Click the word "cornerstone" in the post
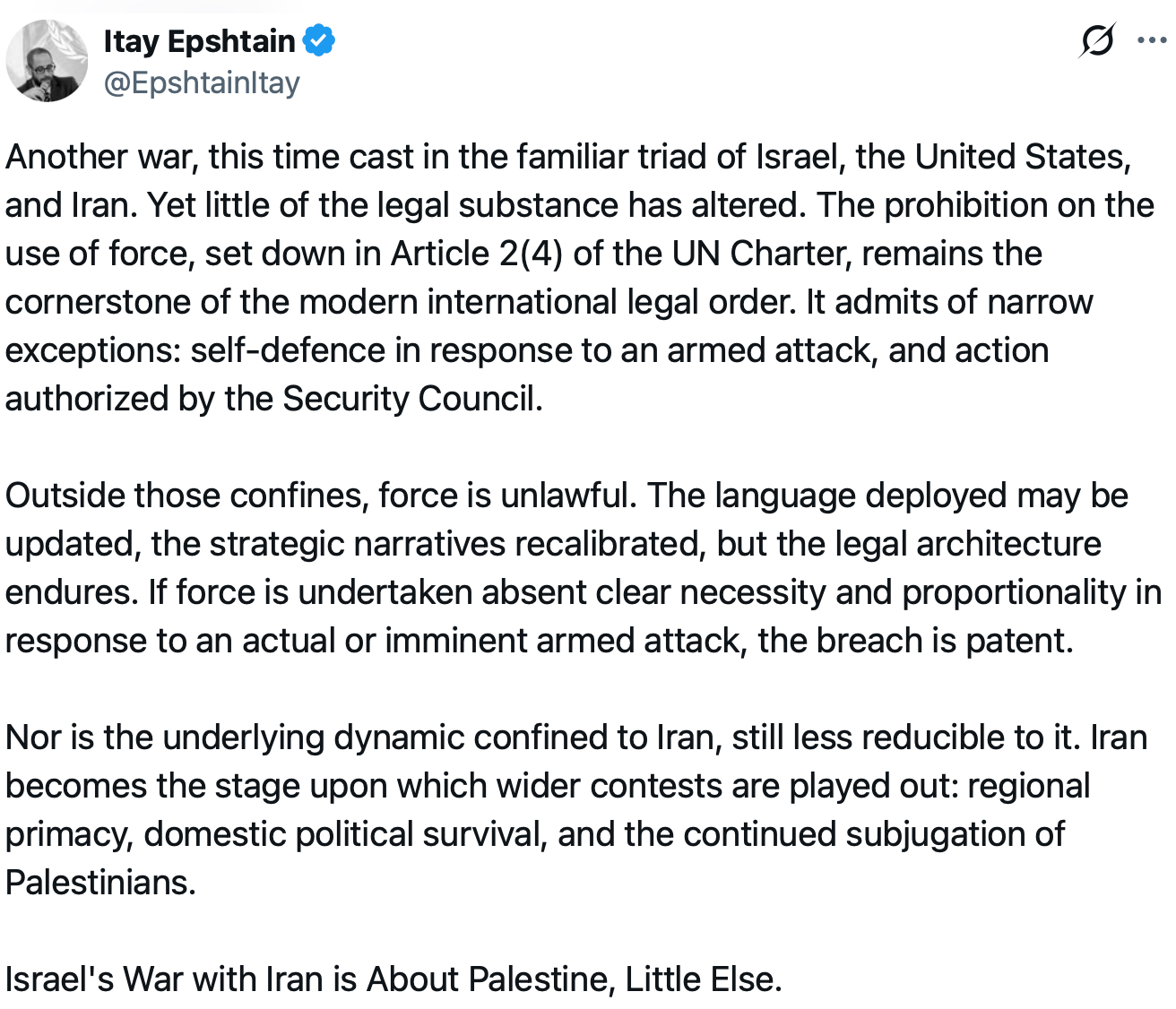The width and height of the screenshot is (1176, 1009). coord(97,302)
